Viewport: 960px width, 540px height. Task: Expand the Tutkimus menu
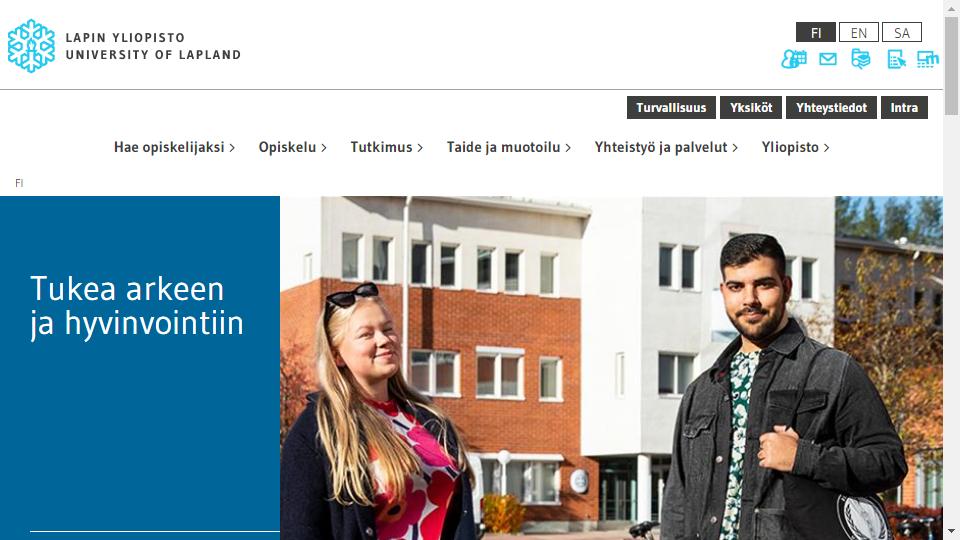click(386, 148)
